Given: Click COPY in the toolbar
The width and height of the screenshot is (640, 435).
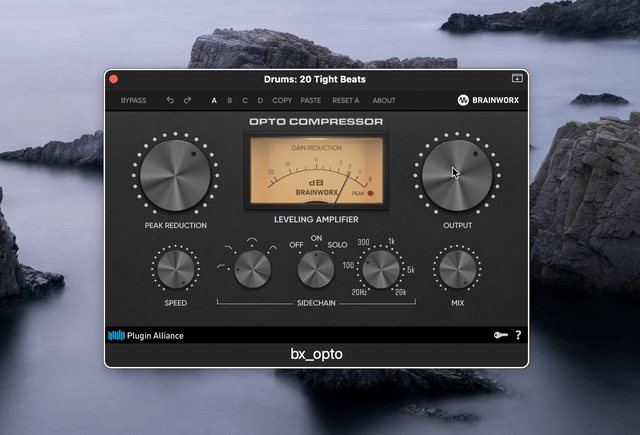Looking at the screenshot, I should tap(282, 100).
